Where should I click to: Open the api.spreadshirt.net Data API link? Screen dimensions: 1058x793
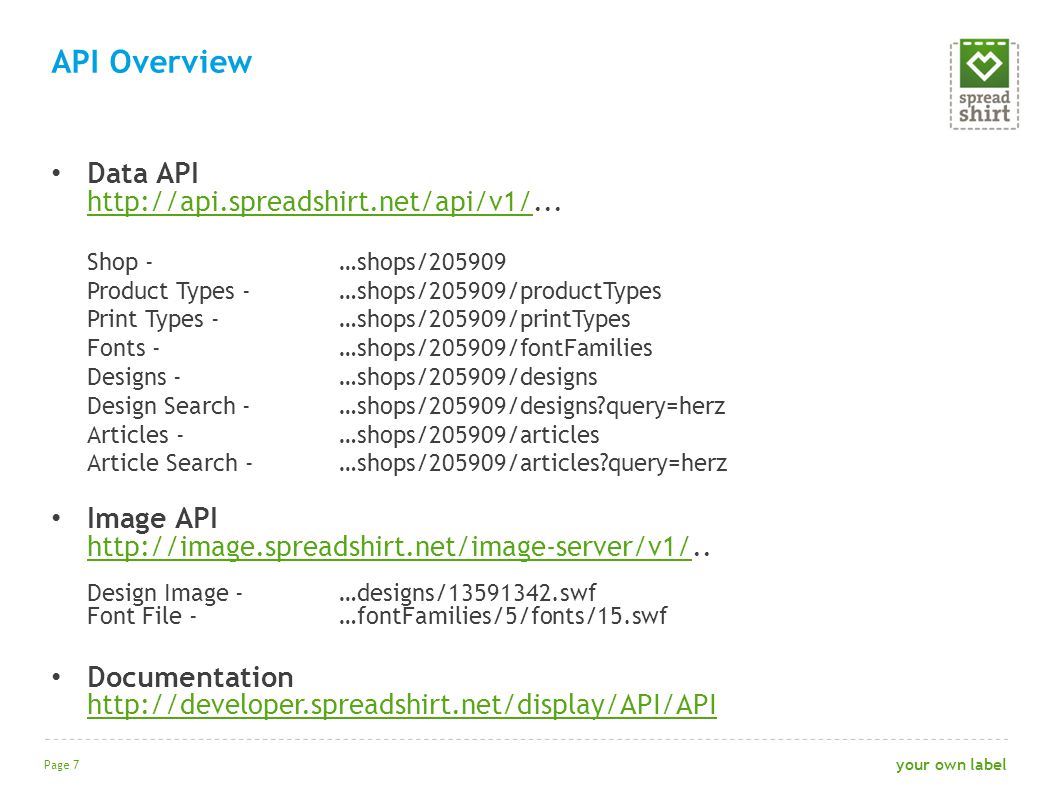coord(310,202)
